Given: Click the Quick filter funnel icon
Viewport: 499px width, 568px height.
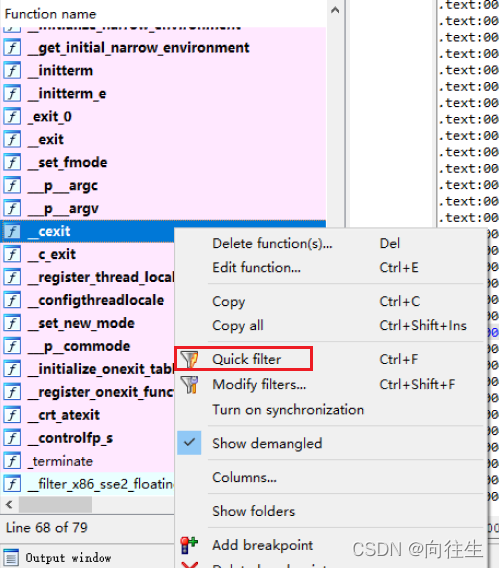Looking at the screenshot, I should (x=190, y=359).
